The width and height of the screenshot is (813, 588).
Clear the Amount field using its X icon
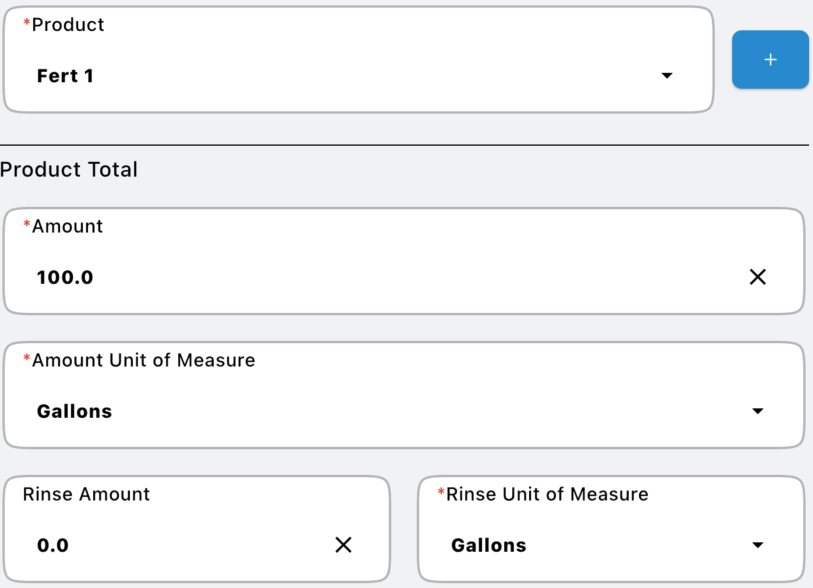click(x=758, y=277)
